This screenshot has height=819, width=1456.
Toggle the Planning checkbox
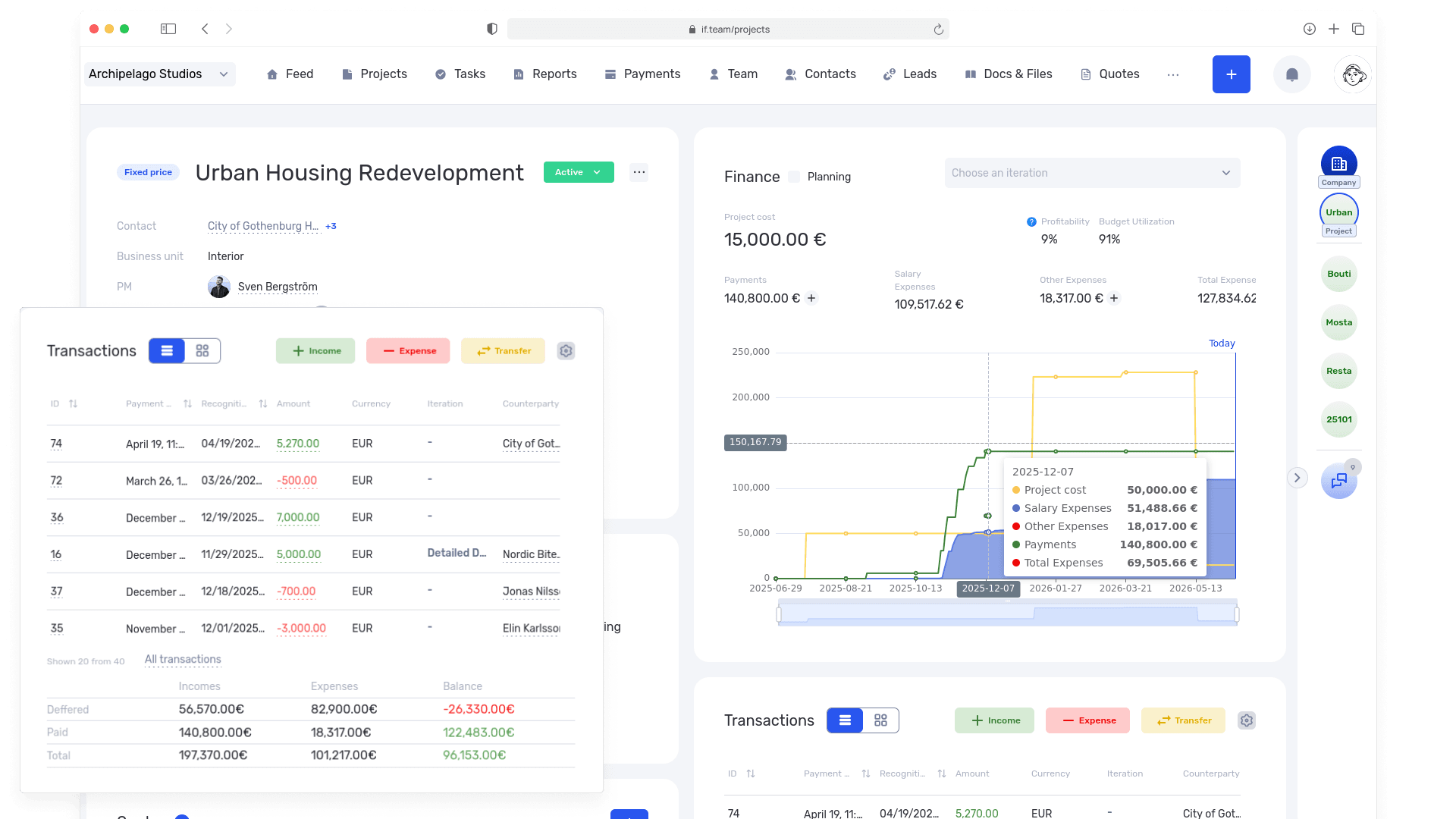click(x=794, y=177)
